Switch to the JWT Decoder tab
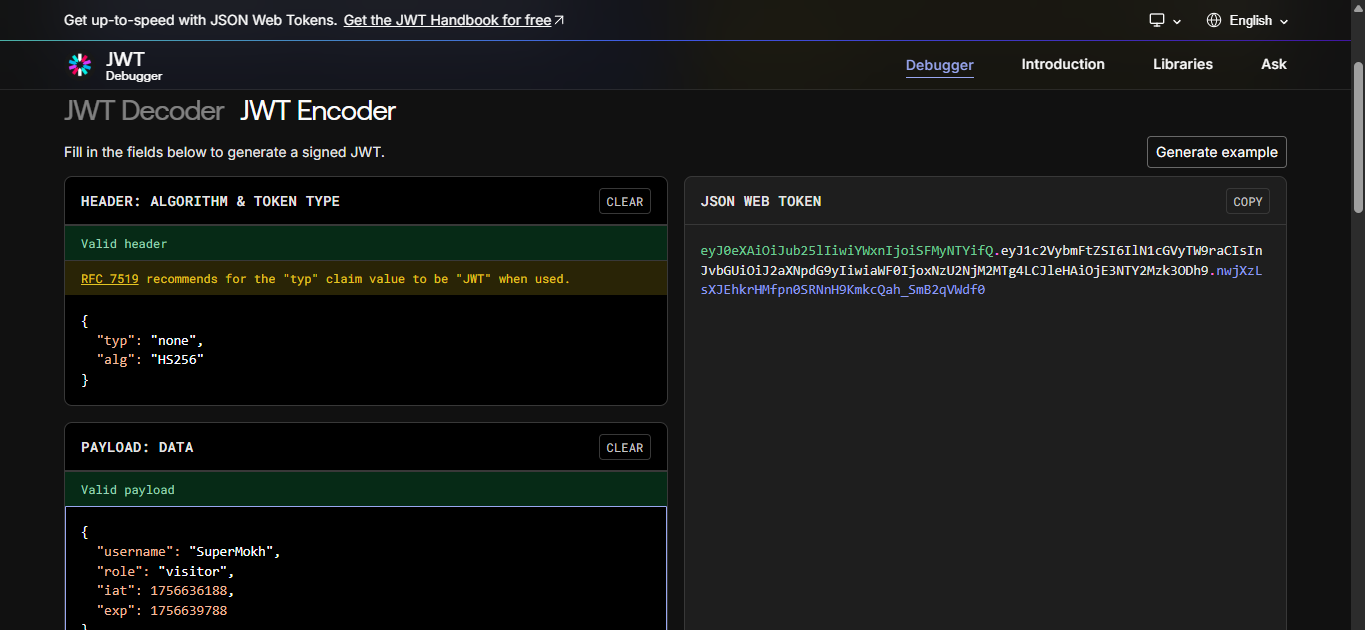 click(x=144, y=111)
